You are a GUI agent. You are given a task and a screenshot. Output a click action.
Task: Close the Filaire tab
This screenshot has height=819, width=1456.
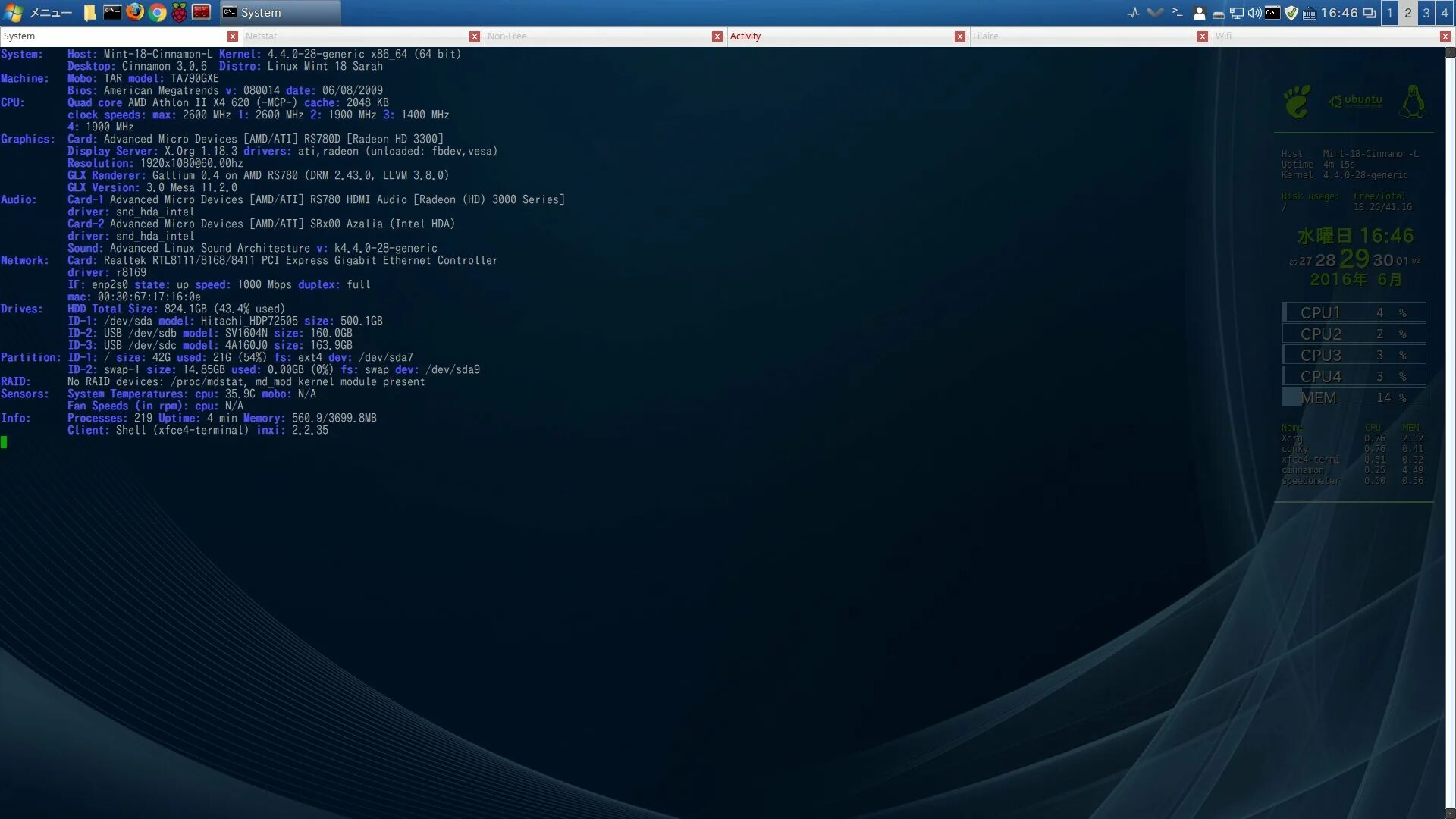click(1202, 36)
